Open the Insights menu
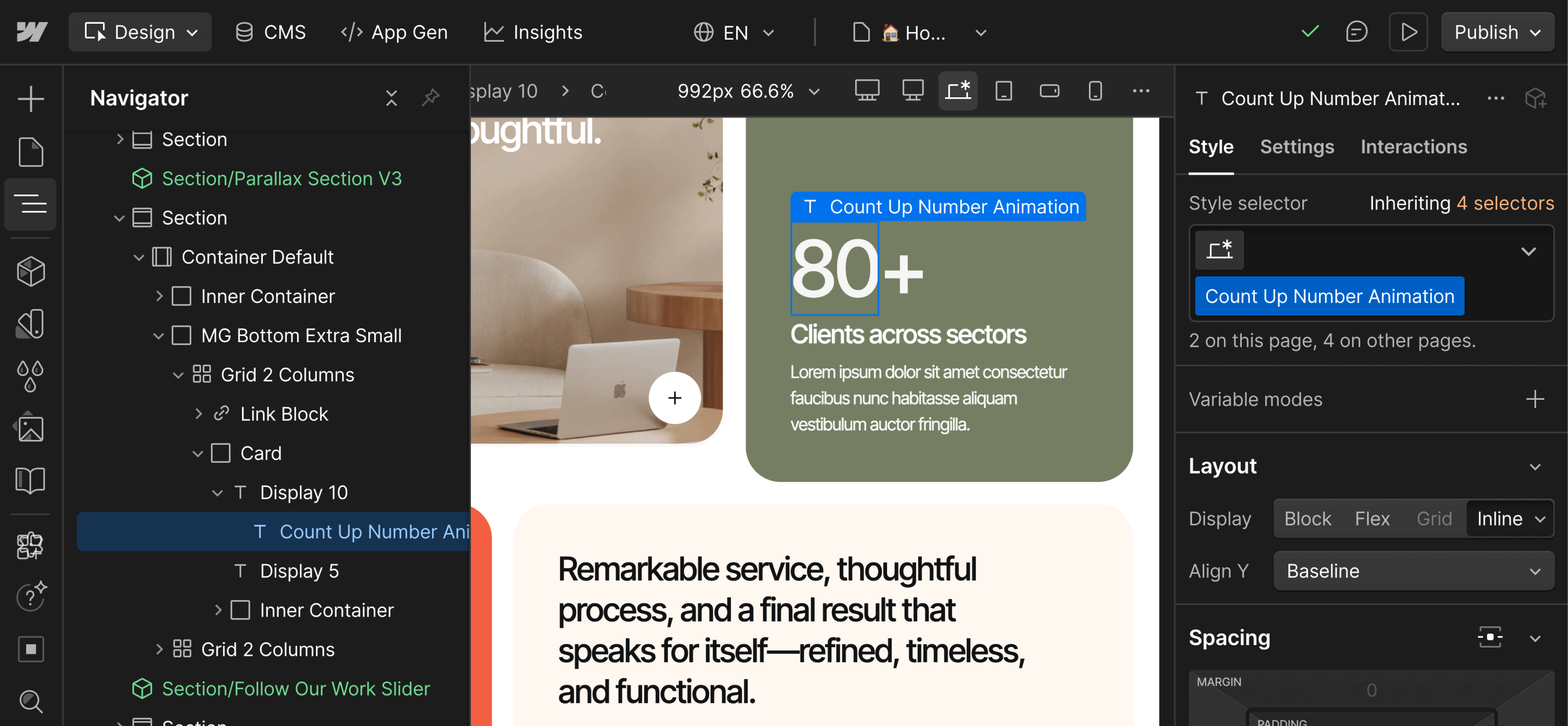The width and height of the screenshot is (1568, 726). [533, 31]
